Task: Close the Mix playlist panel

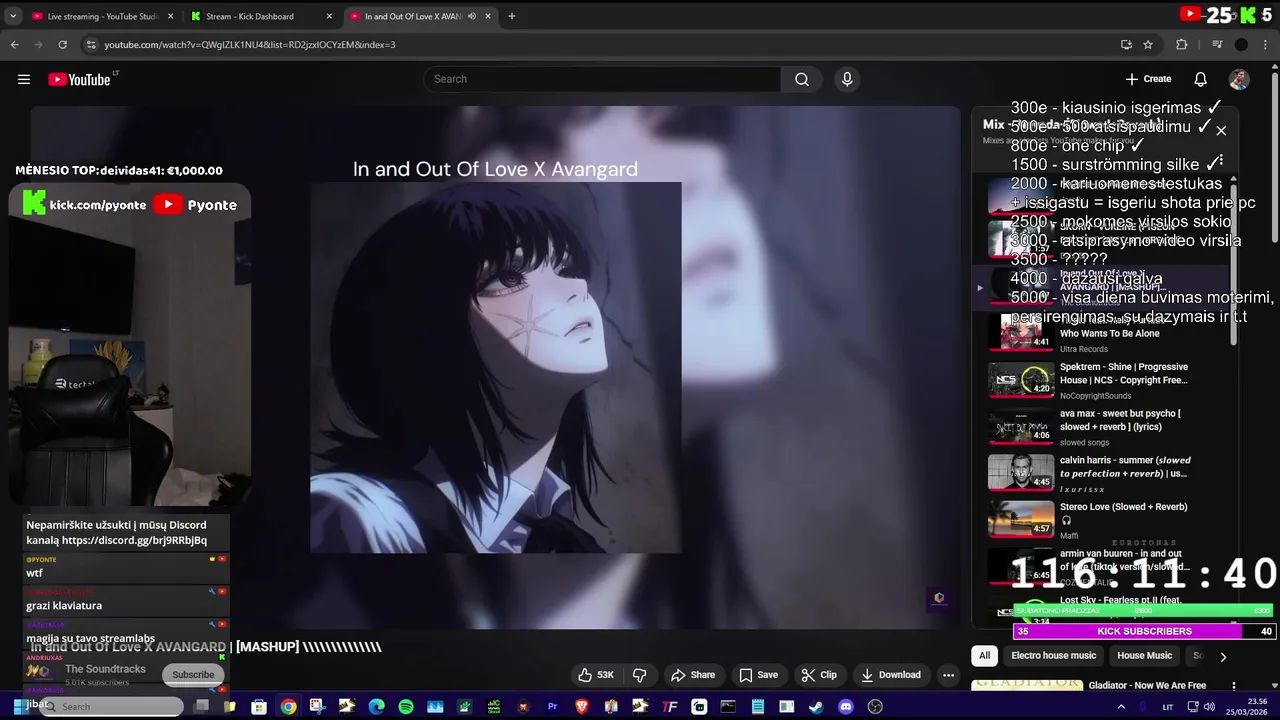Action: tap(1221, 130)
